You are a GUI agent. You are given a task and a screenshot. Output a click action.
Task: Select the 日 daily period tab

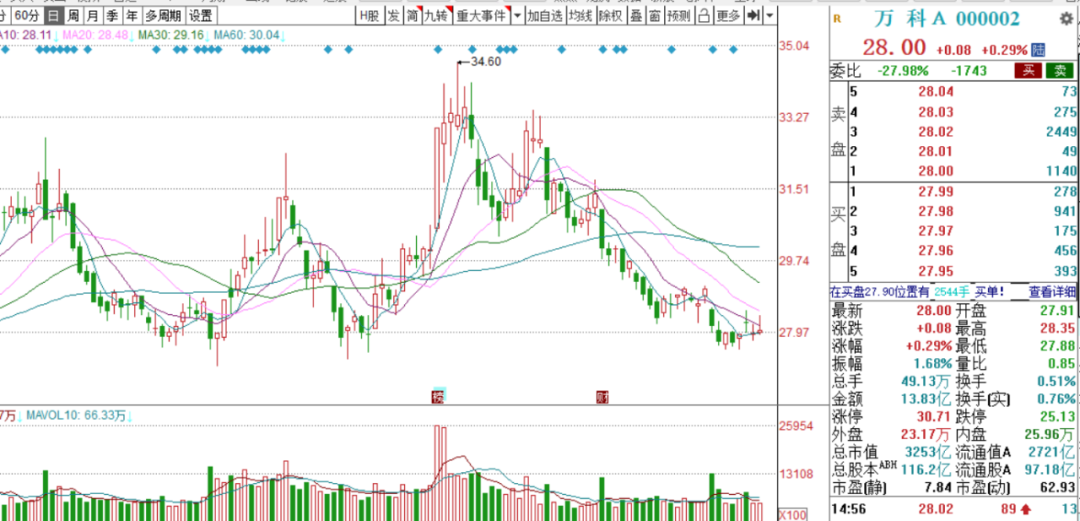point(54,15)
